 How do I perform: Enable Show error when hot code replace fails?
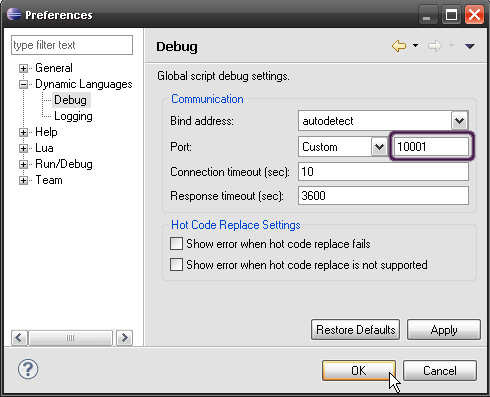coord(176,244)
